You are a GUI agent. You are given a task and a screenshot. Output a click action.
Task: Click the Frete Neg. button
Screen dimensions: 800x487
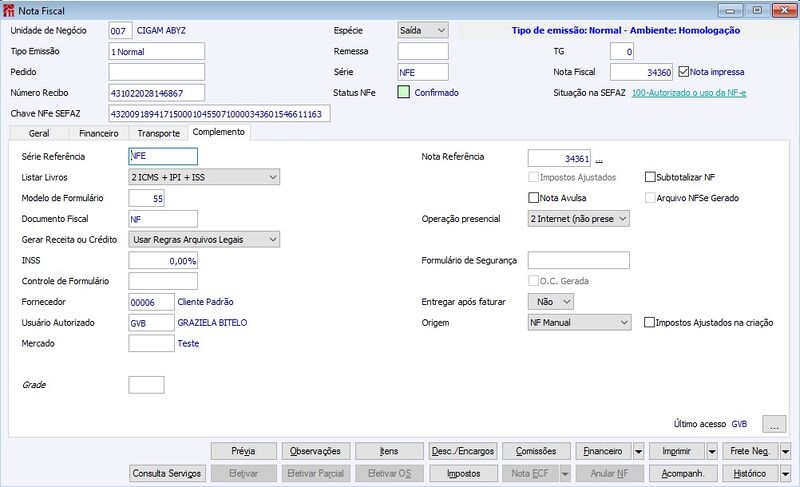click(750, 451)
